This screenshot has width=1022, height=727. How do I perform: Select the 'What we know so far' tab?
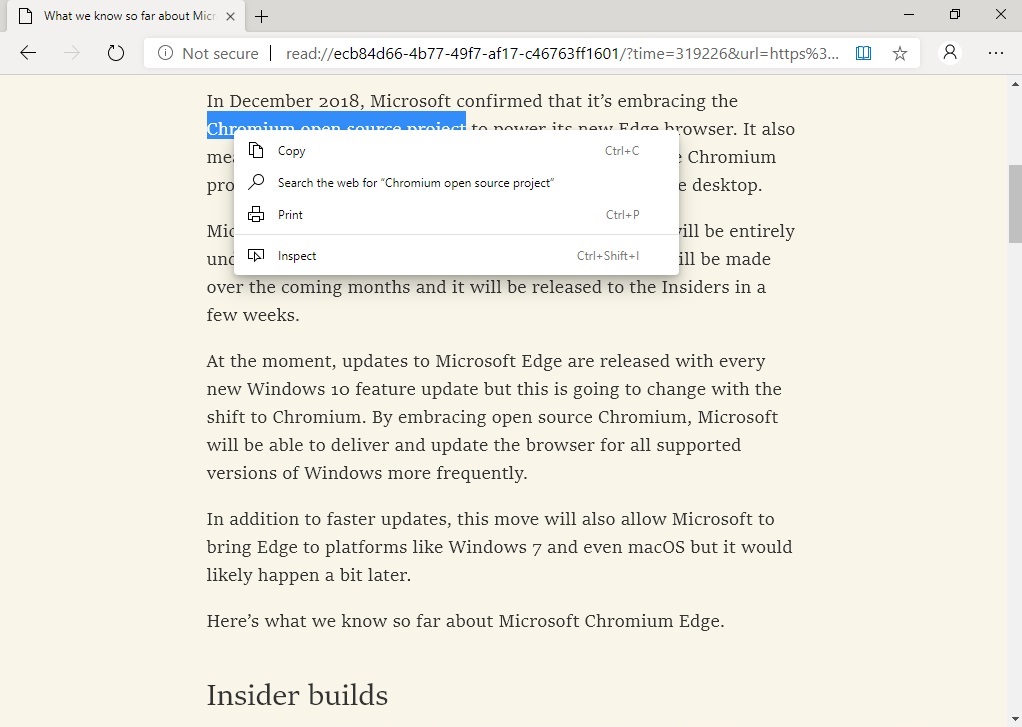pos(126,16)
